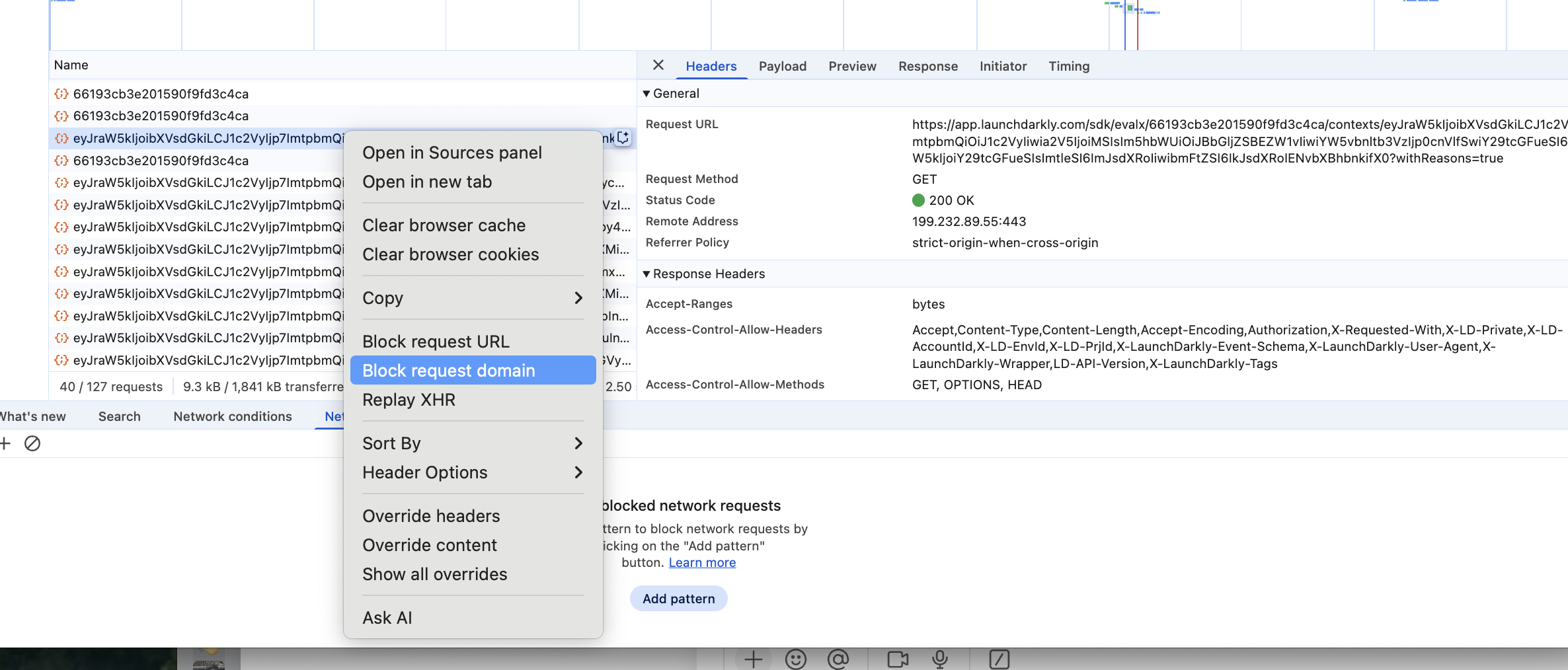
Task: Click the plus icon to add a blocking pattern
Action: tap(5, 443)
